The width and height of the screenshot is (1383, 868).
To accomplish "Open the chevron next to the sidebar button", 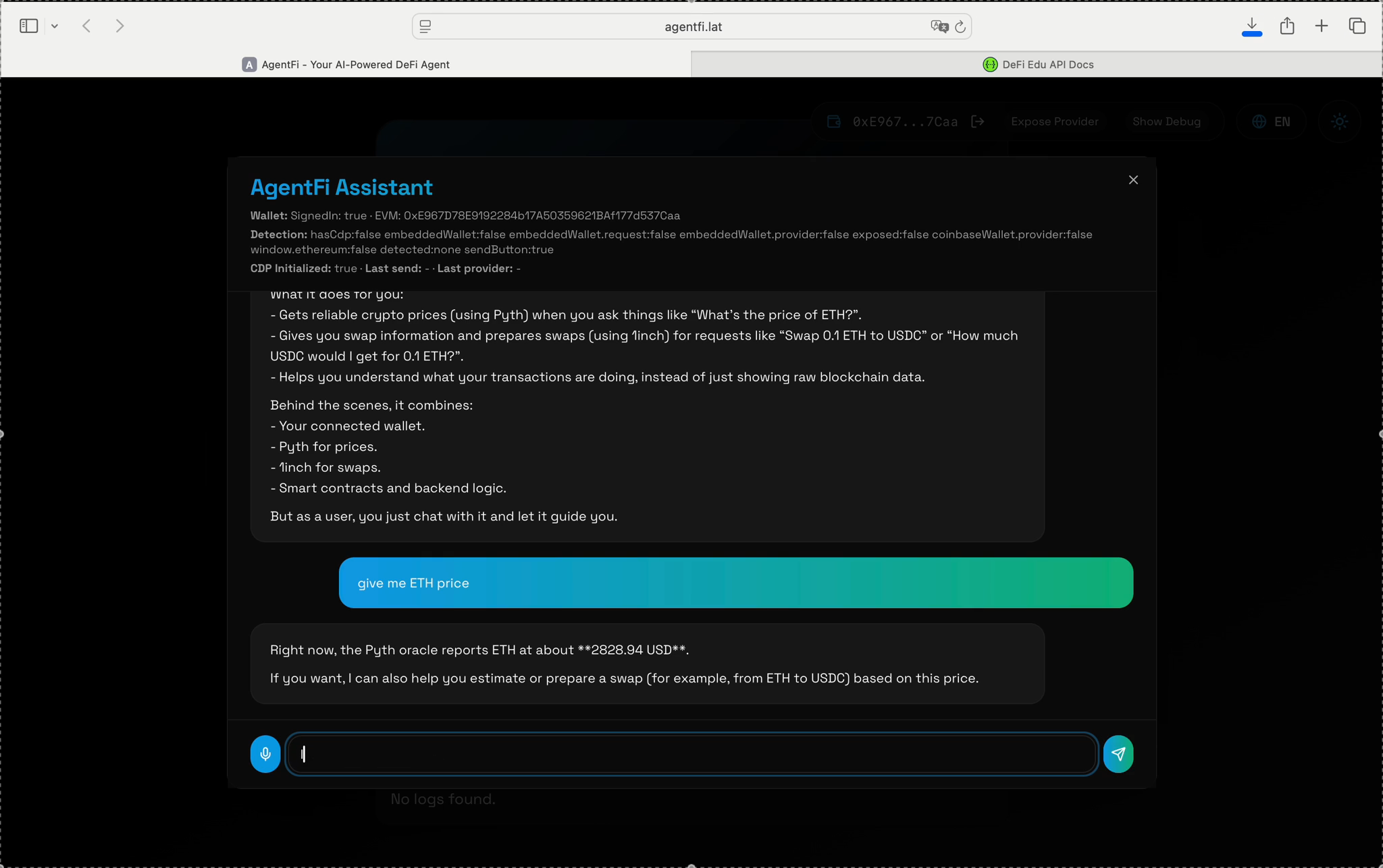I will [x=56, y=26].
